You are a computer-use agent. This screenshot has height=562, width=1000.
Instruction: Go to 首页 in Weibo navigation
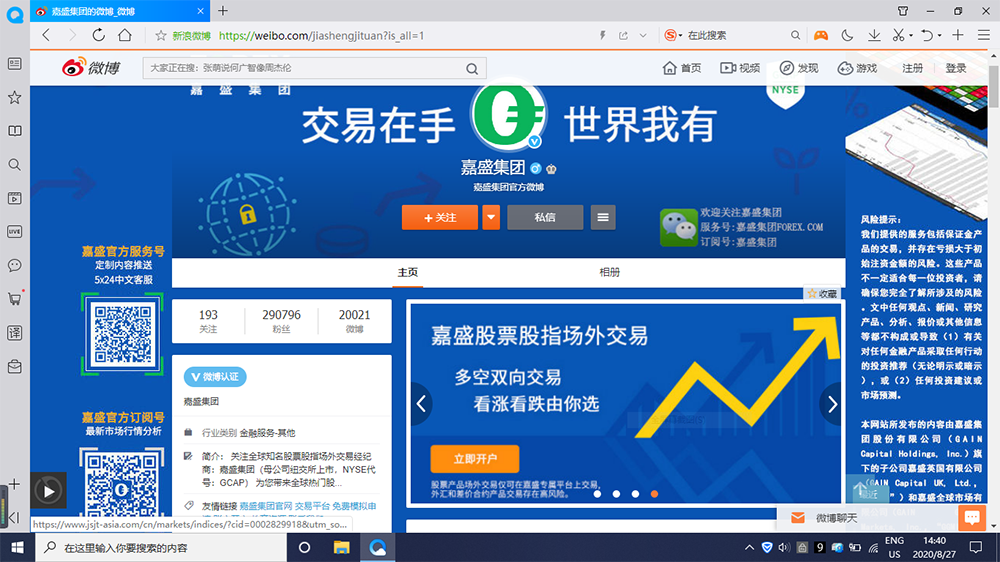click(682, 68)
